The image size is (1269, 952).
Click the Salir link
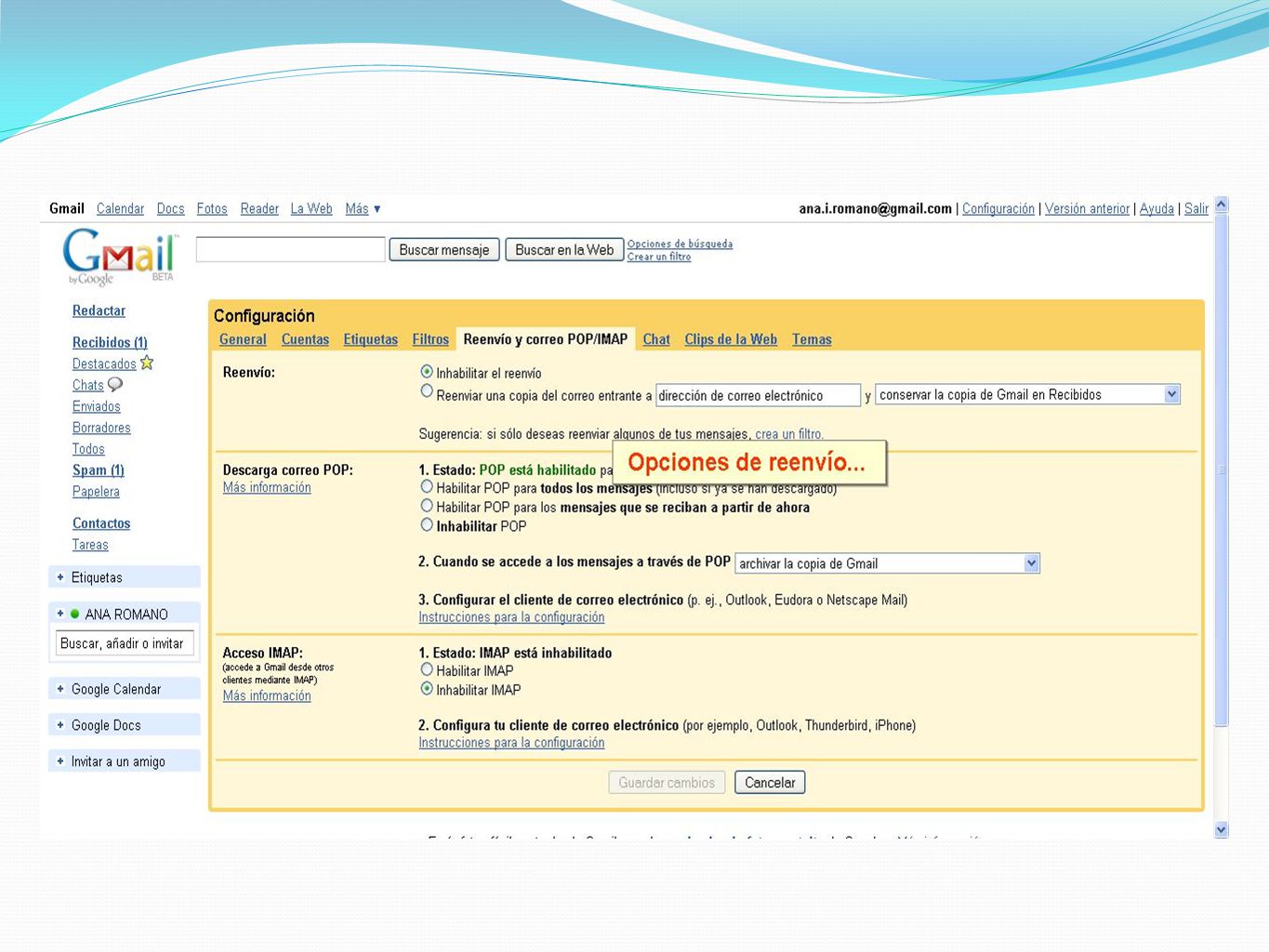[1196, 209]
